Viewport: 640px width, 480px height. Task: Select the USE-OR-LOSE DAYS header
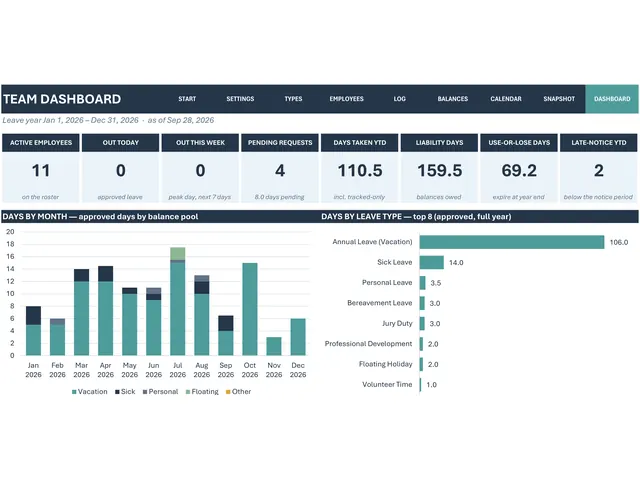pyautogui.click(x=519, y=142)
